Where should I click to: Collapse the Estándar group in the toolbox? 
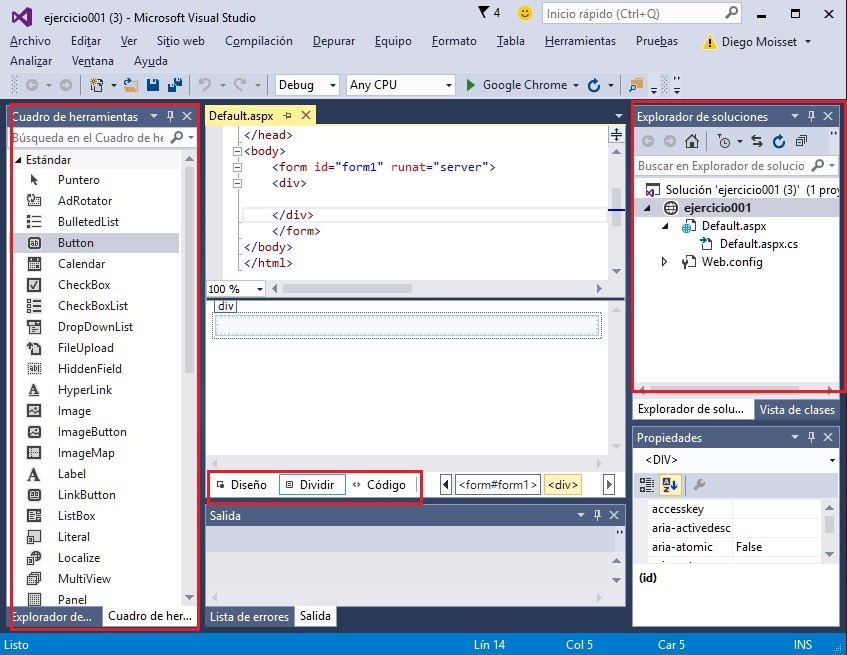click(18, 160)
